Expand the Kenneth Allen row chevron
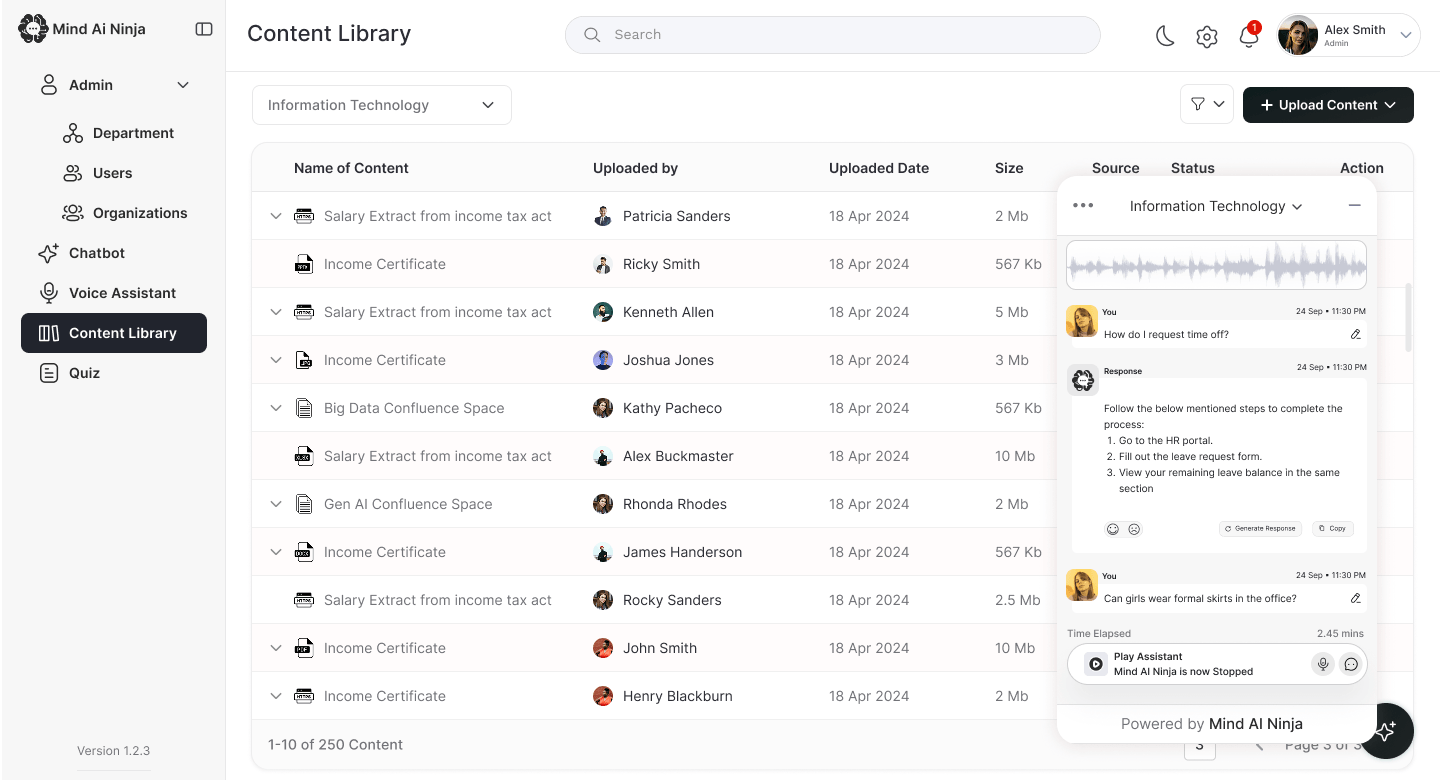 [276, 312]
